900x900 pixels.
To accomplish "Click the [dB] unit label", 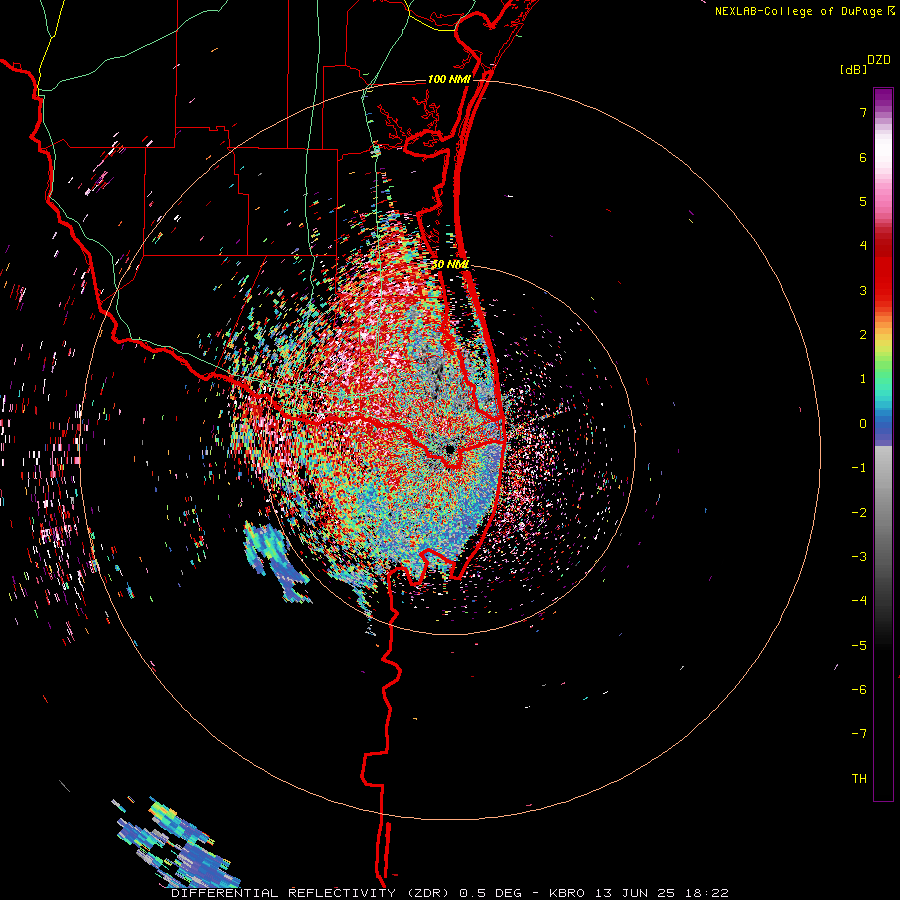I will [x=853, y=70].
